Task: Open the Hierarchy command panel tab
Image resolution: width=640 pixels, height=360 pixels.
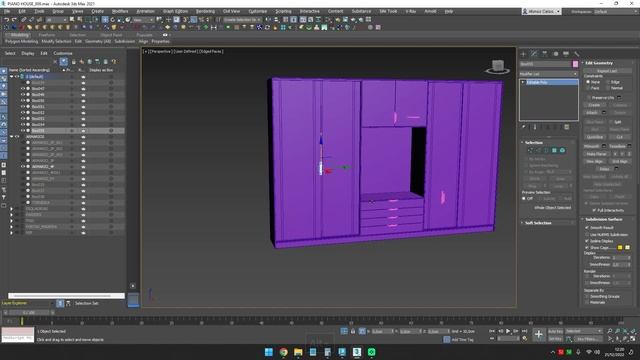Action: pos(544,54)
